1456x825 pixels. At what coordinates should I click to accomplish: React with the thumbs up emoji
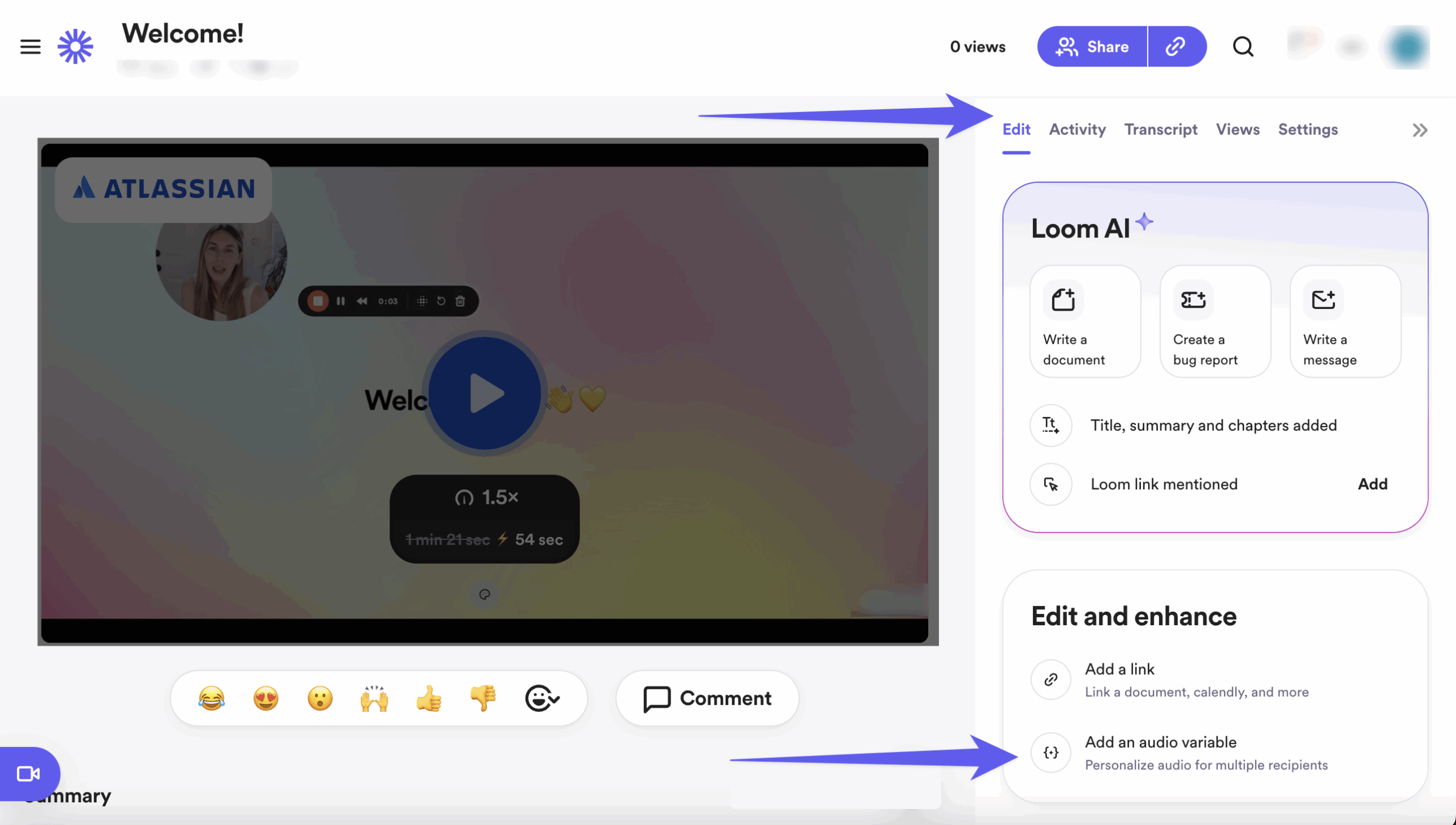tap(429, 698)
